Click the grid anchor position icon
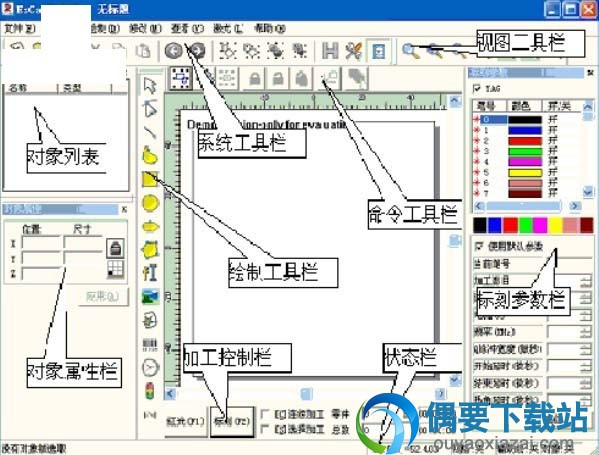Image resolution: width=599 pixels, height=455 pixels. (x=115, y=269)
